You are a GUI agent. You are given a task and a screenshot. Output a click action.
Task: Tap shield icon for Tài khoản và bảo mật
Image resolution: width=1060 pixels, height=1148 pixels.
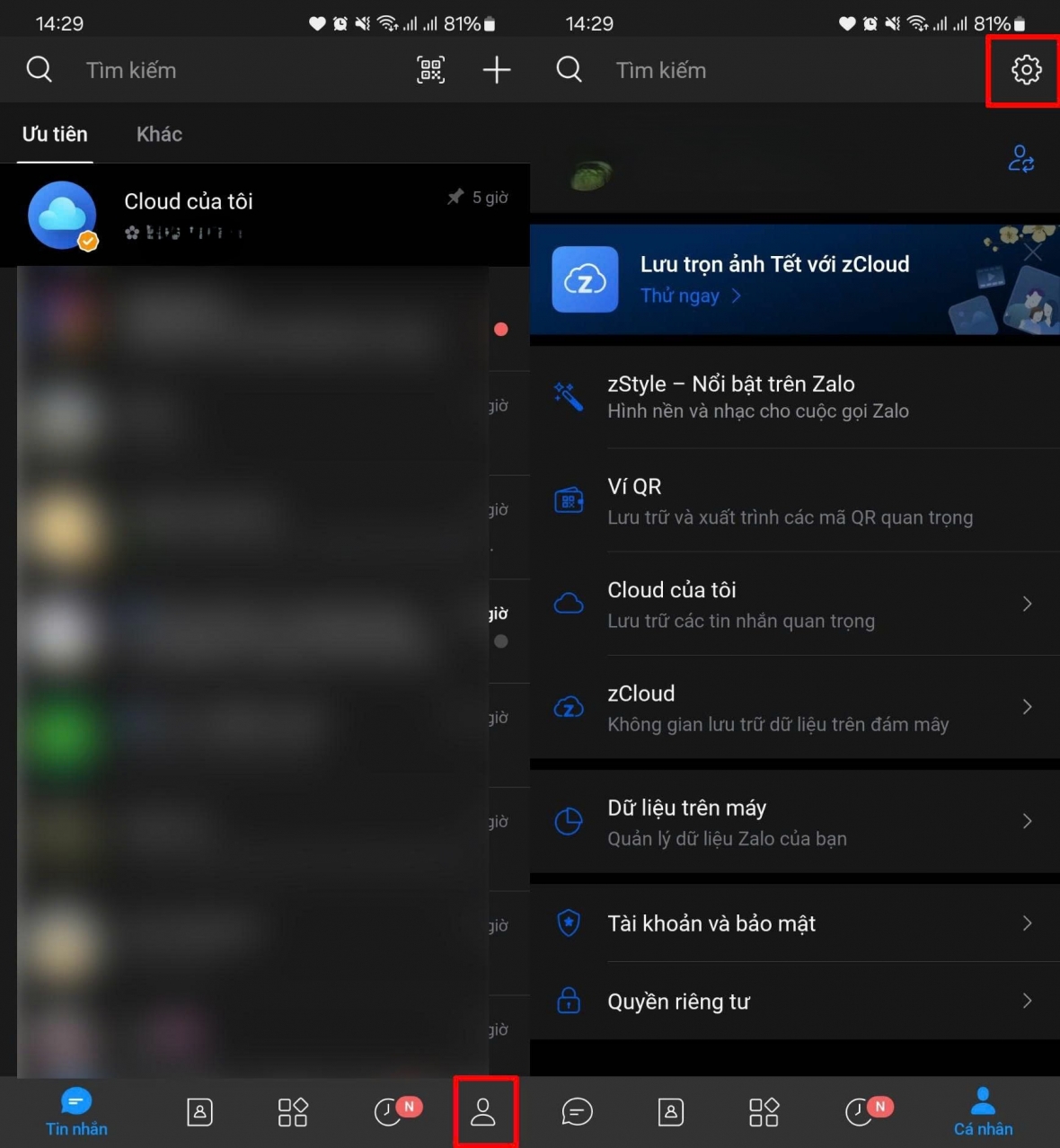click(x=569, y=923)
